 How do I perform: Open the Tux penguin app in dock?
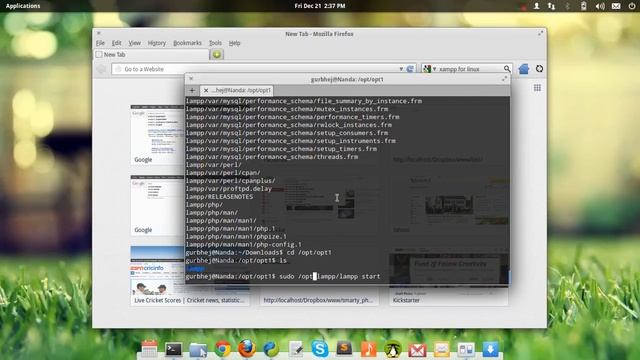tap(393, 349)
